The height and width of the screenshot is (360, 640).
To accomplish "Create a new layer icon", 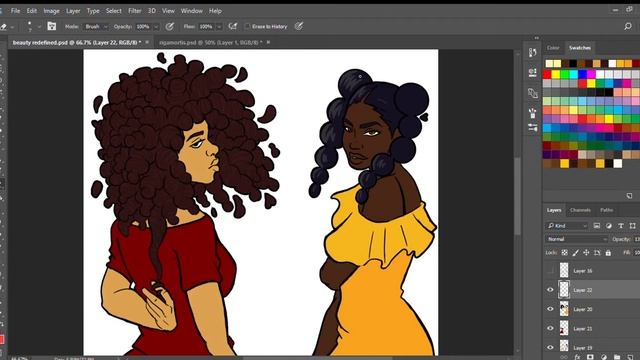I will (x=630, y=357).
